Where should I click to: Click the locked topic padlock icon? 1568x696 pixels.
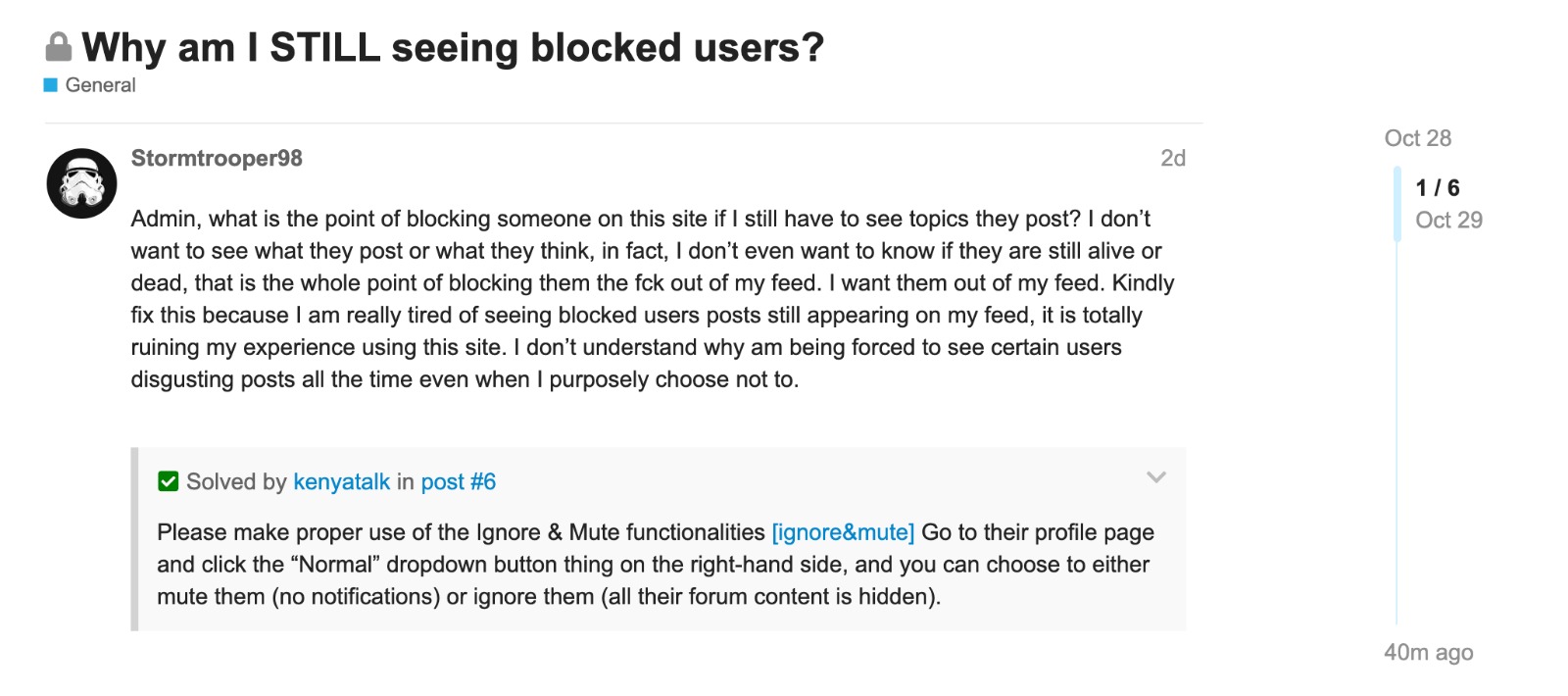pyautogui.click(x=59, y=47)
